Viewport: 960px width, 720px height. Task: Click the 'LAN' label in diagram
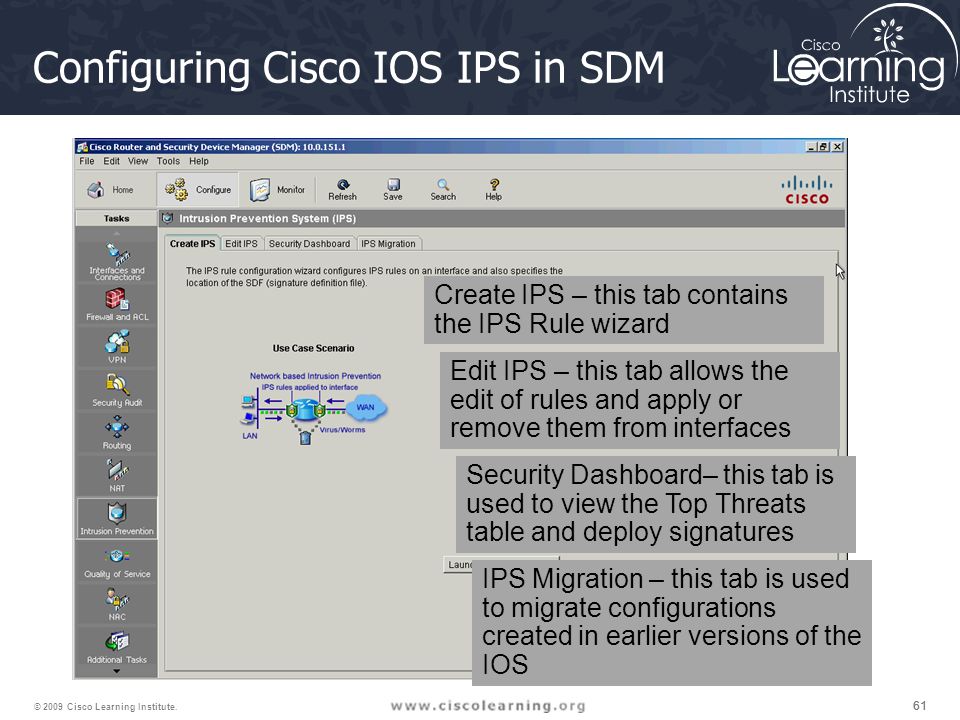[250, 436]
